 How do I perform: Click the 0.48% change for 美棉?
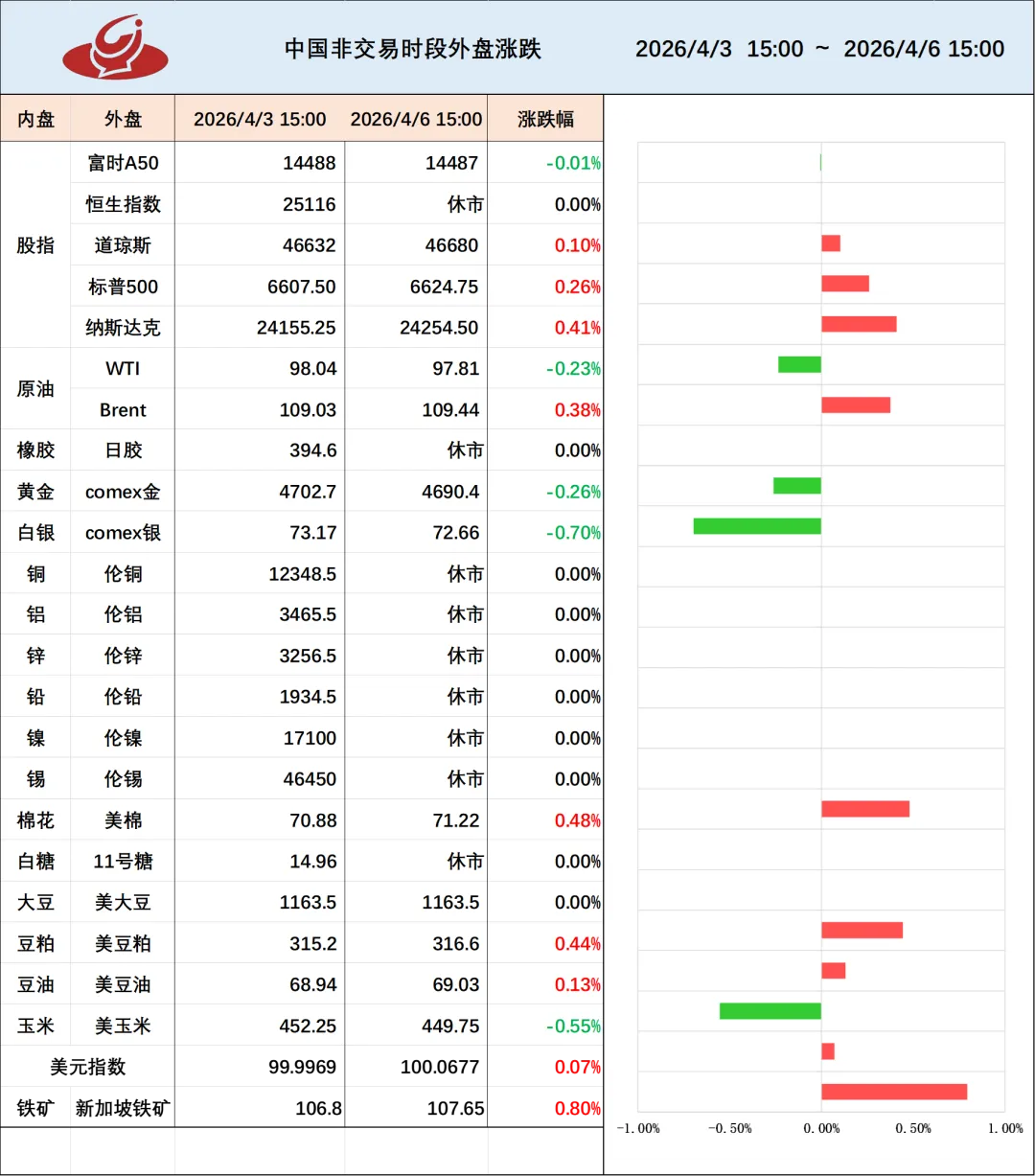(578, 820)
